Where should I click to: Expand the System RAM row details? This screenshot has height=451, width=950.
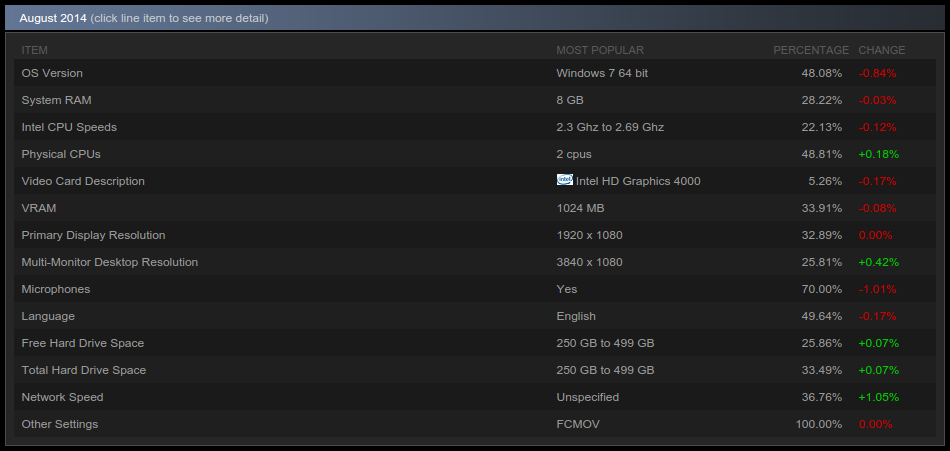point(474,100)
